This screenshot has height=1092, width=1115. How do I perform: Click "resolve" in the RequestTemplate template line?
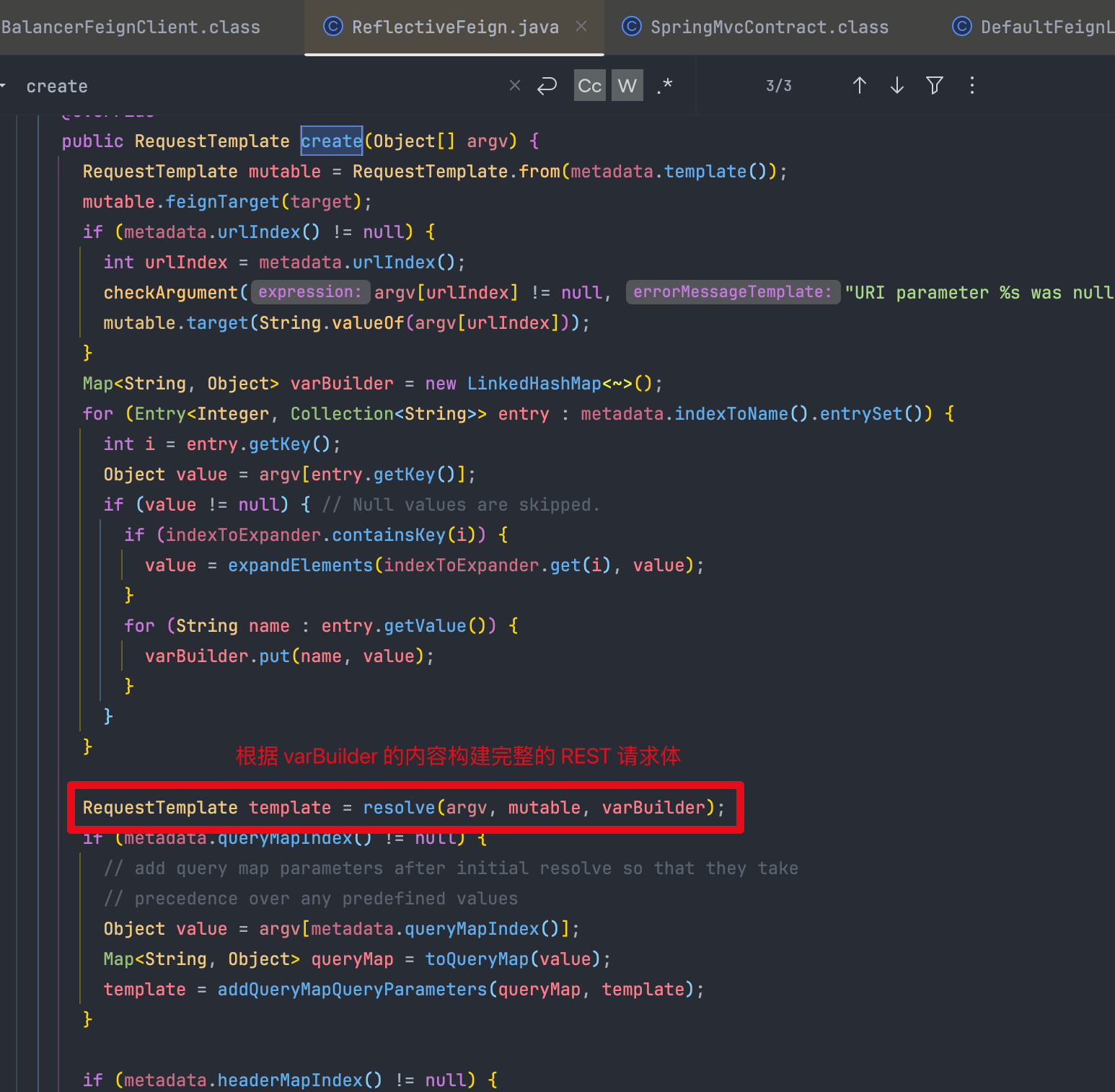click(x=400, y=808)
